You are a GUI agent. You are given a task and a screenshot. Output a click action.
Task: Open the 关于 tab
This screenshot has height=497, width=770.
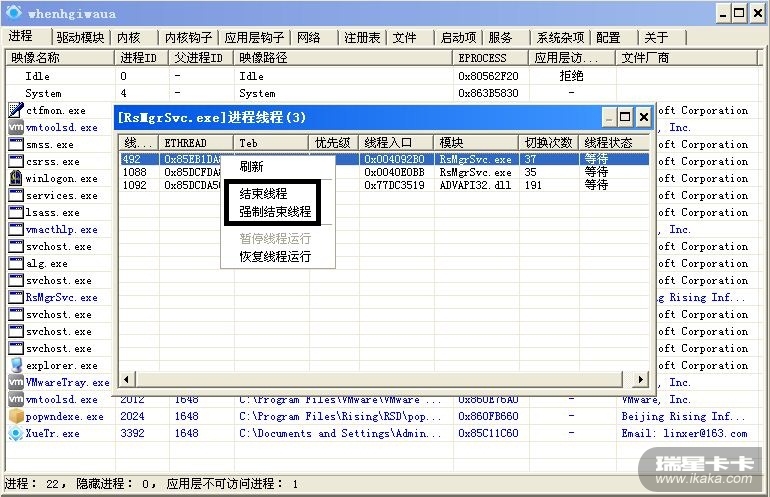pos(657,37)
